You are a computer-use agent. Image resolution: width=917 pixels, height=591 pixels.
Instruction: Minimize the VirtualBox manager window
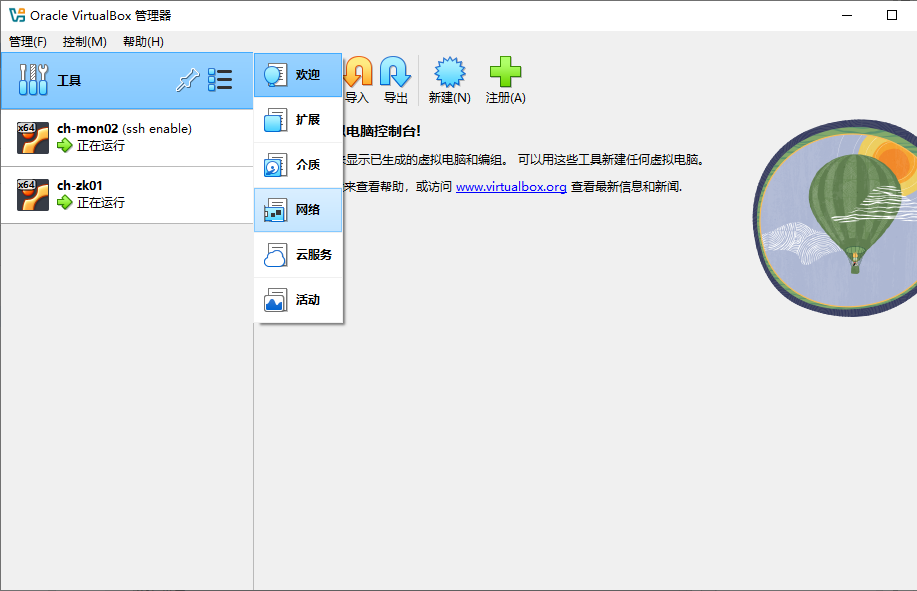click(x=847, y=15)
